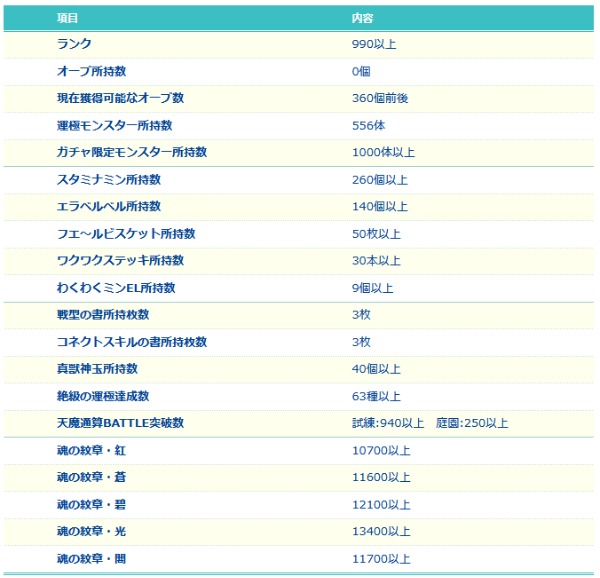Click the value 140個以上

pyautogui.click(x=380, y=207)
